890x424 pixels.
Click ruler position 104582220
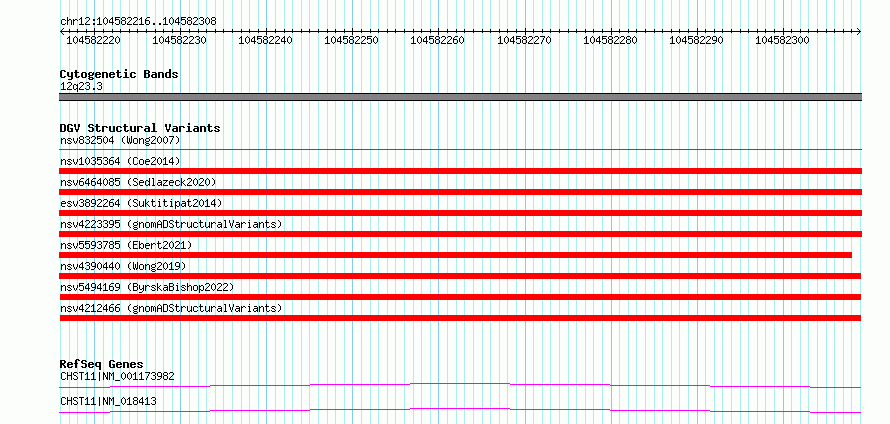(x=93, y=40)
